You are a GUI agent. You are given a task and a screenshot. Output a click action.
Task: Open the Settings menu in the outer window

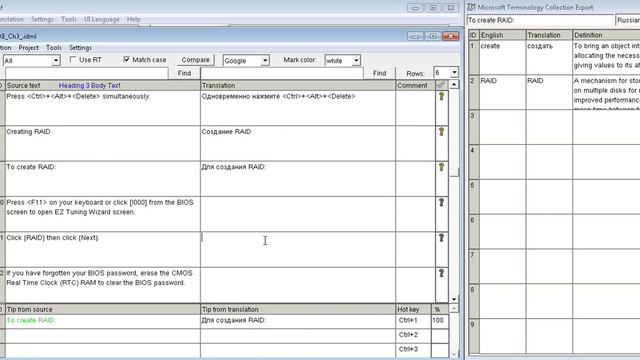click(42, 19)
